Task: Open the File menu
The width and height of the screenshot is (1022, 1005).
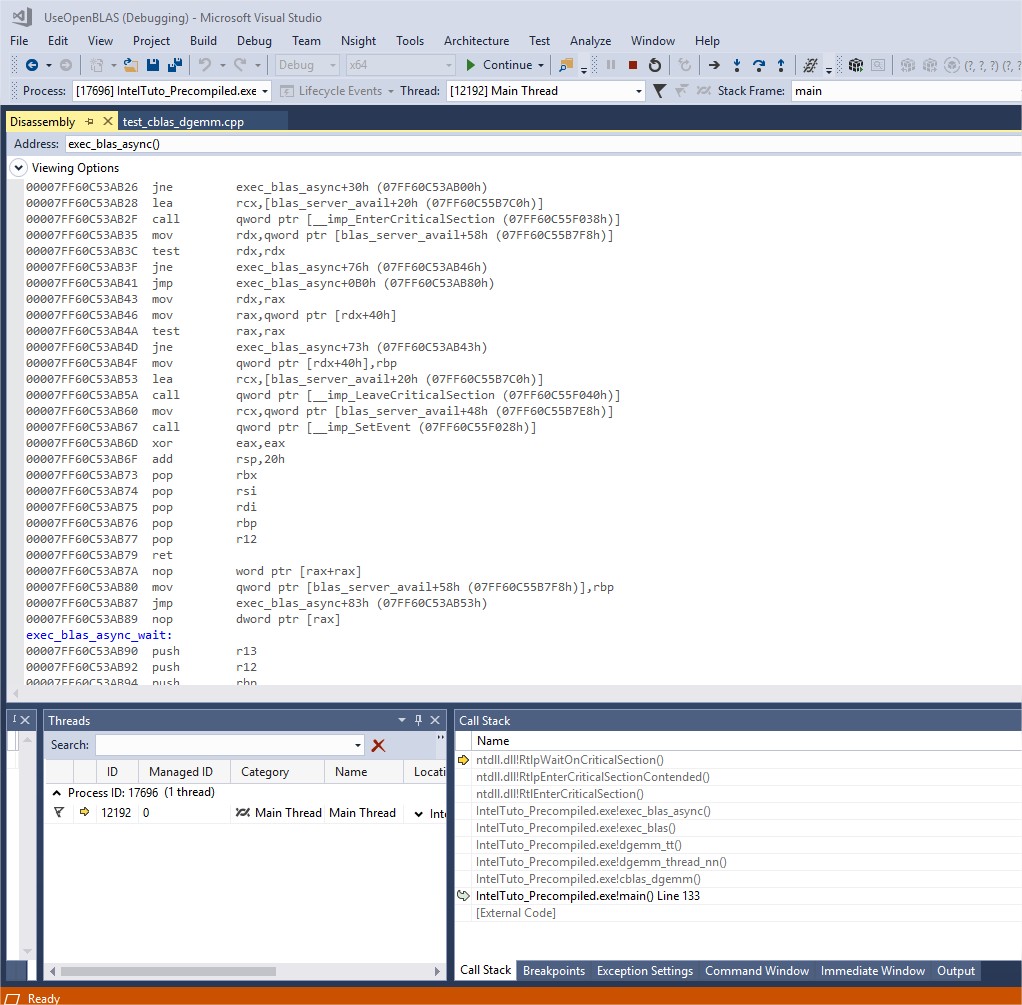Action: 19,40
